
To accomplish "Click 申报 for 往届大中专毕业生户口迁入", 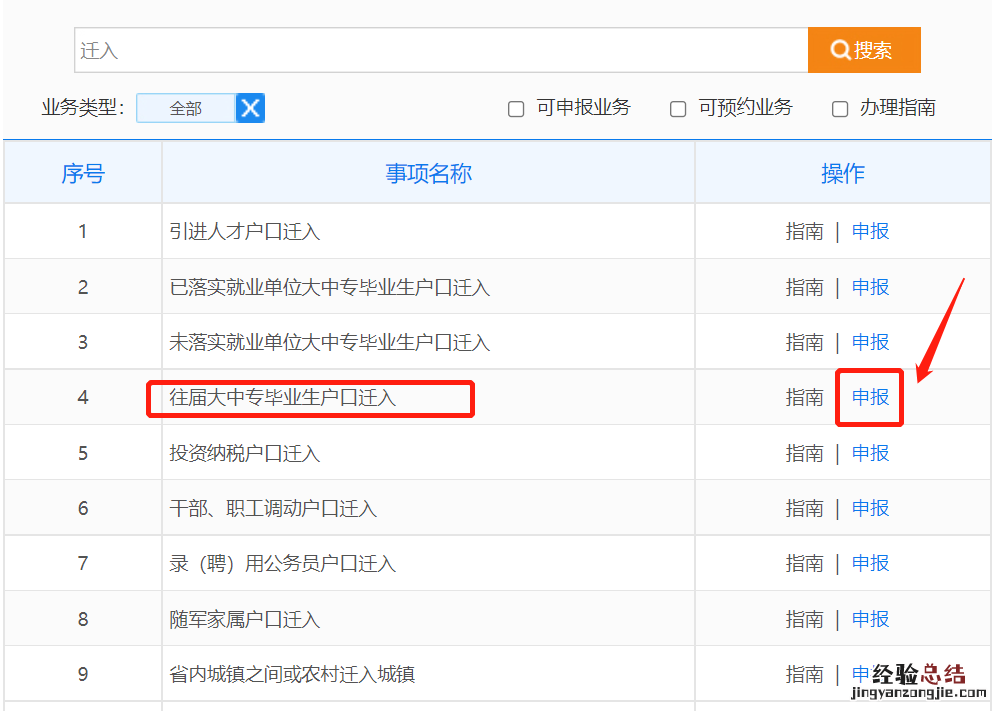I will tap(870, 397).
